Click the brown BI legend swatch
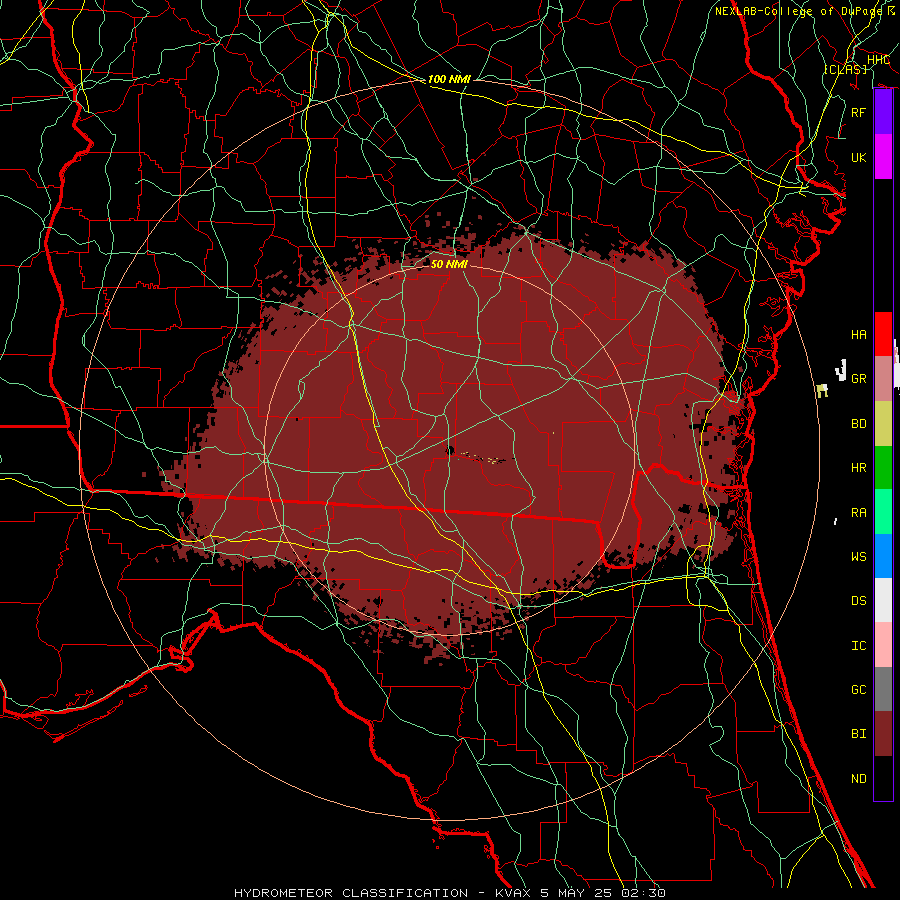Viewport: 900px width, 900px height. click(883, 734)
